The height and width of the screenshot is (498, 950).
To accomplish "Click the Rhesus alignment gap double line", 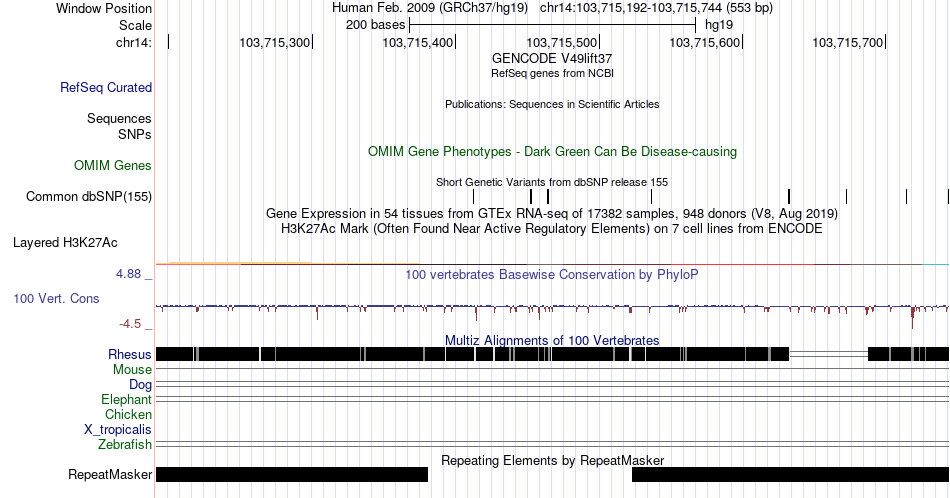I will (x=828, y=354).
